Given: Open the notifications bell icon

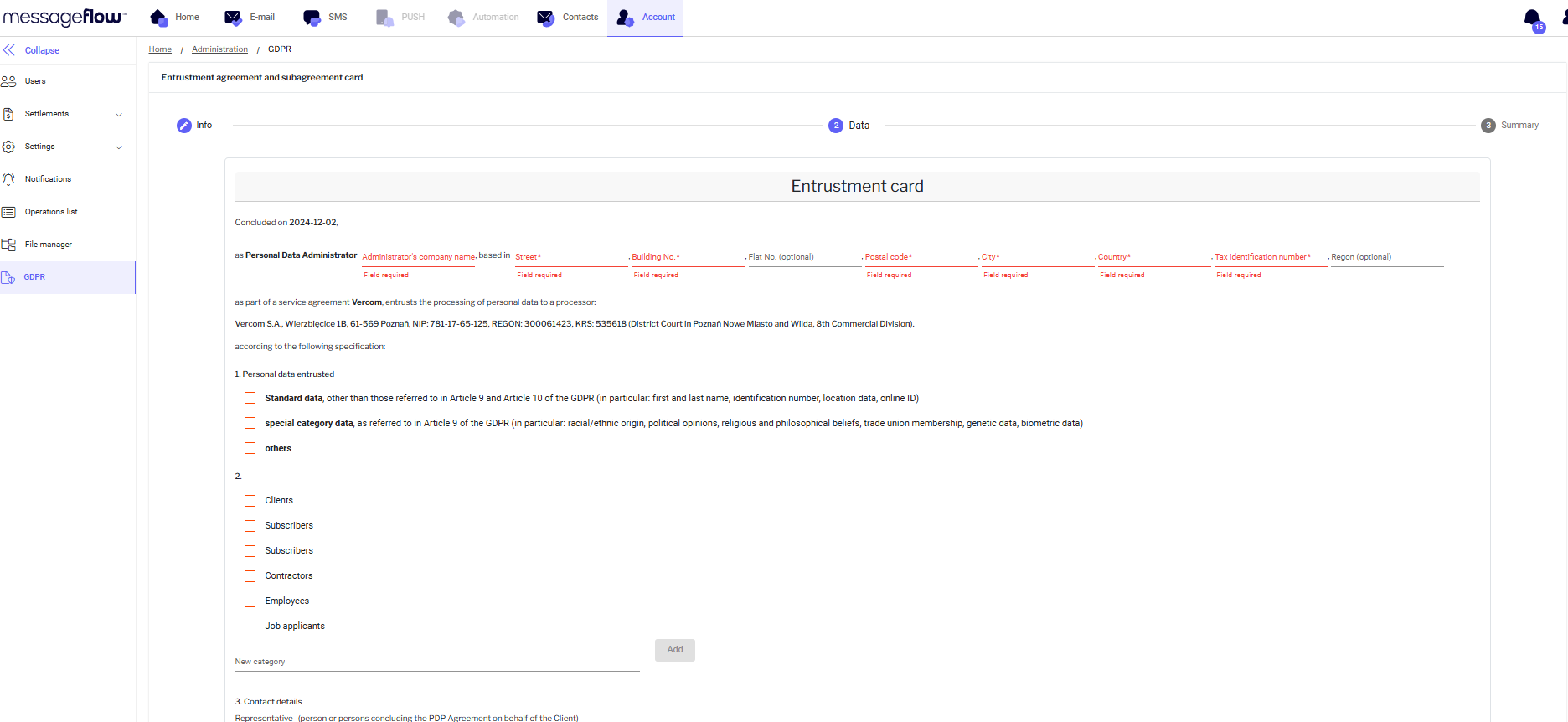Looking at the screenshot, I should tap(1532, 18).
